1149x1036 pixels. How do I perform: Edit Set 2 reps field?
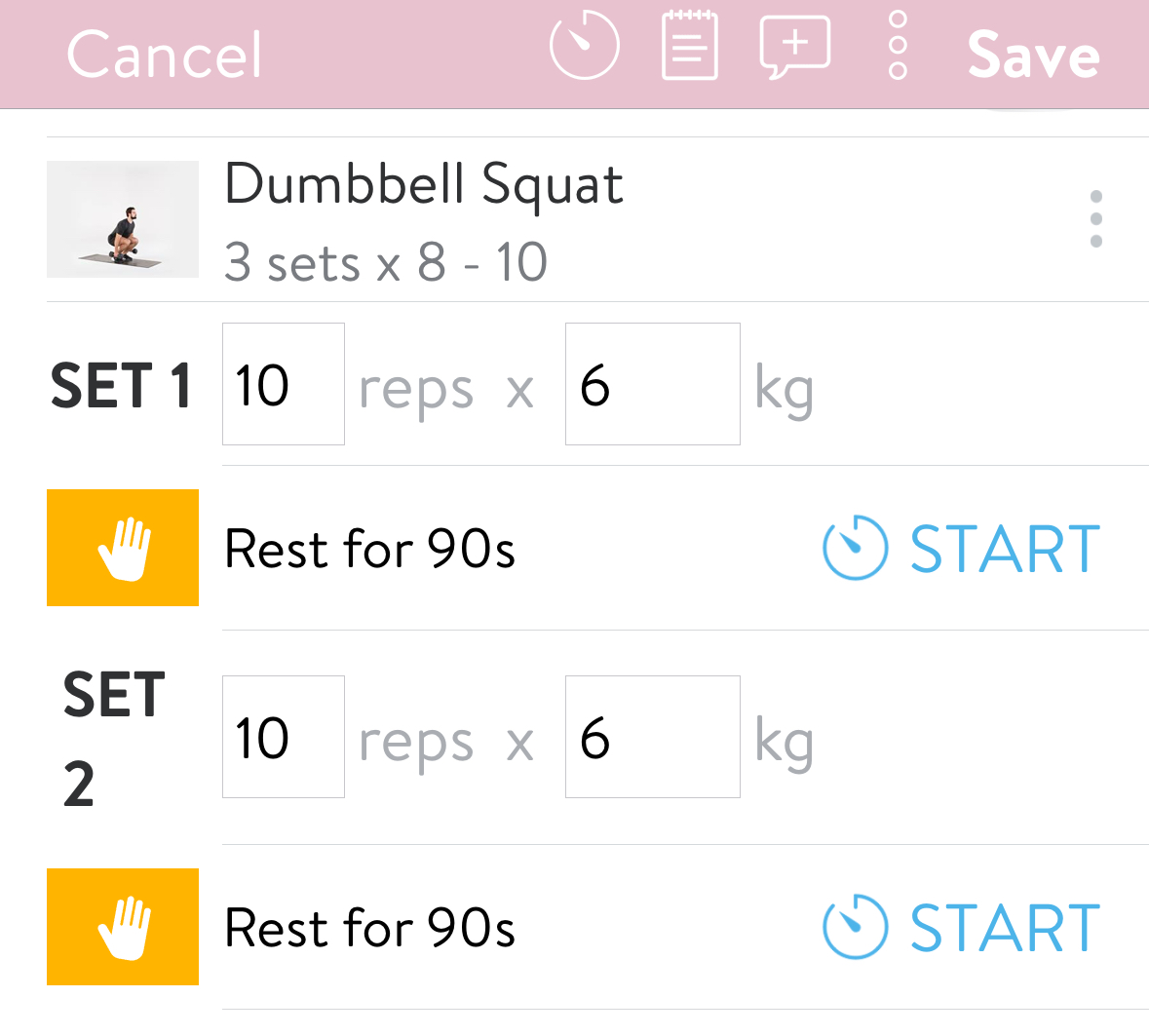(283, 737)
